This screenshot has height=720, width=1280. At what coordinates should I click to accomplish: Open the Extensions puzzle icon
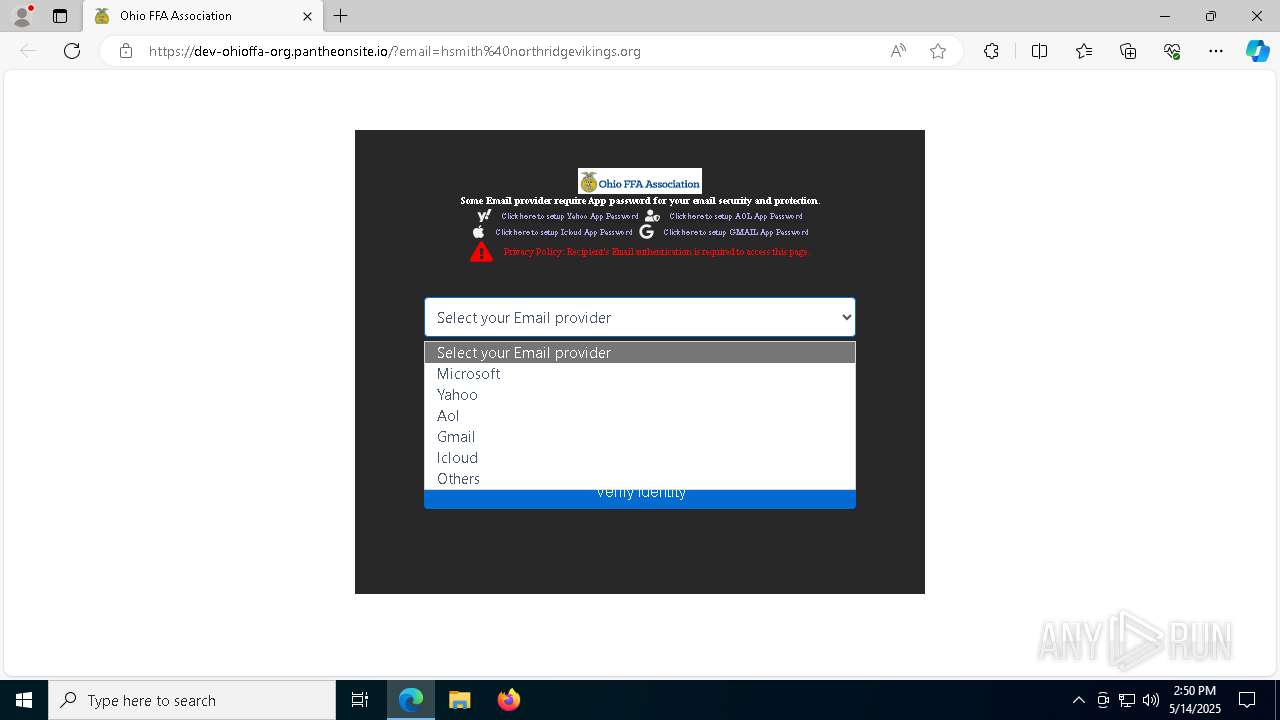pos(991,51)
